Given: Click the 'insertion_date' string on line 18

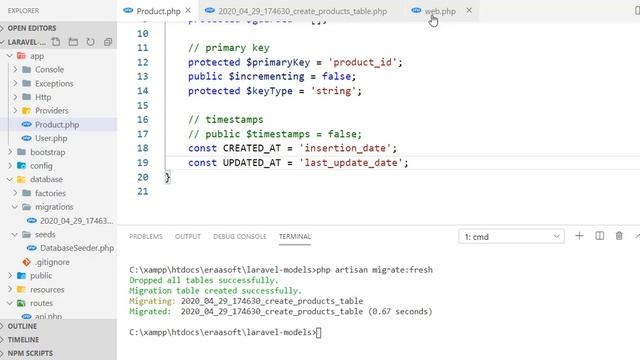Looking at the screenshot, I should (345, 148).
